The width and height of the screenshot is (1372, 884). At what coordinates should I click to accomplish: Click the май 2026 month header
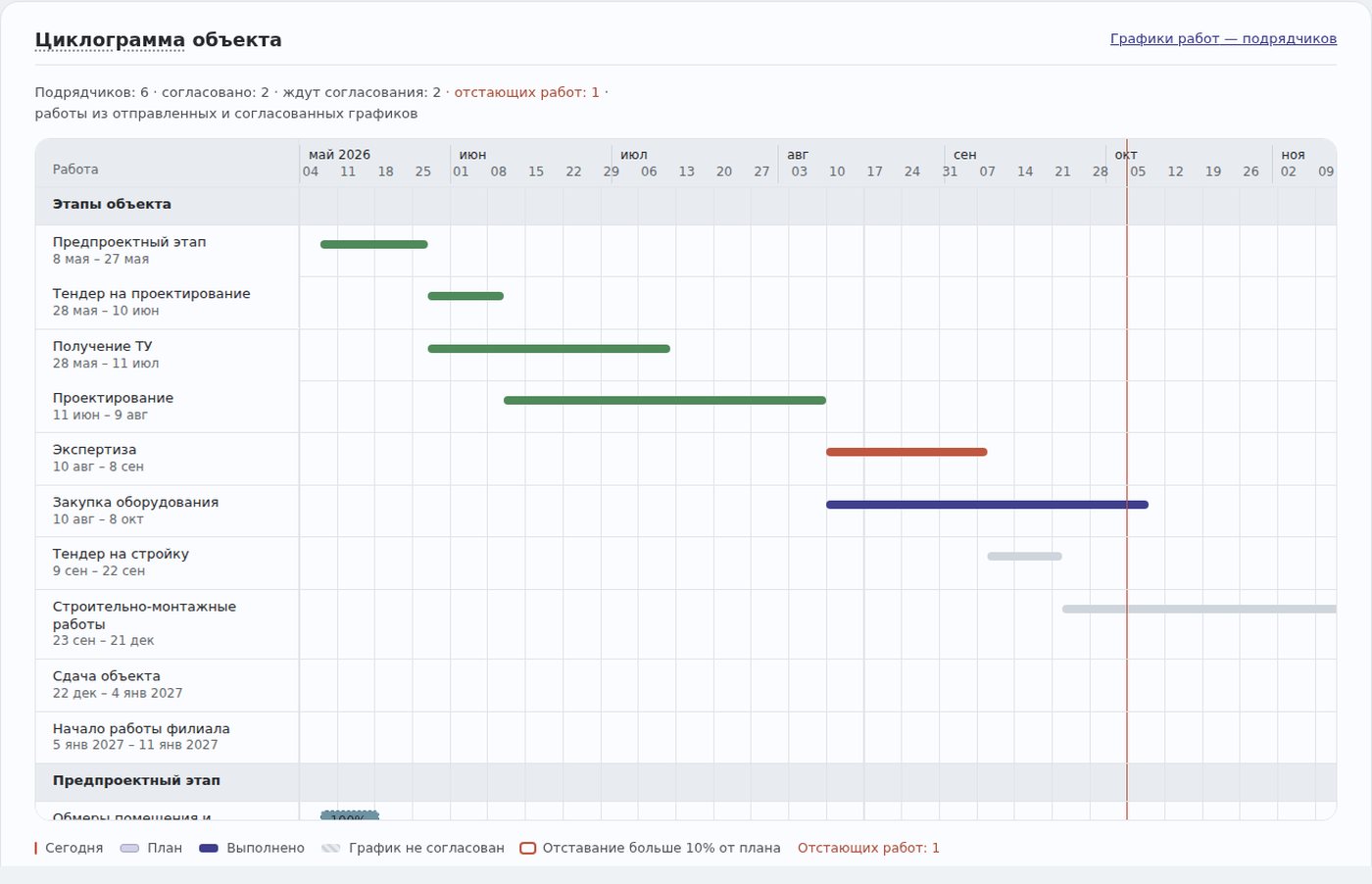339,155
